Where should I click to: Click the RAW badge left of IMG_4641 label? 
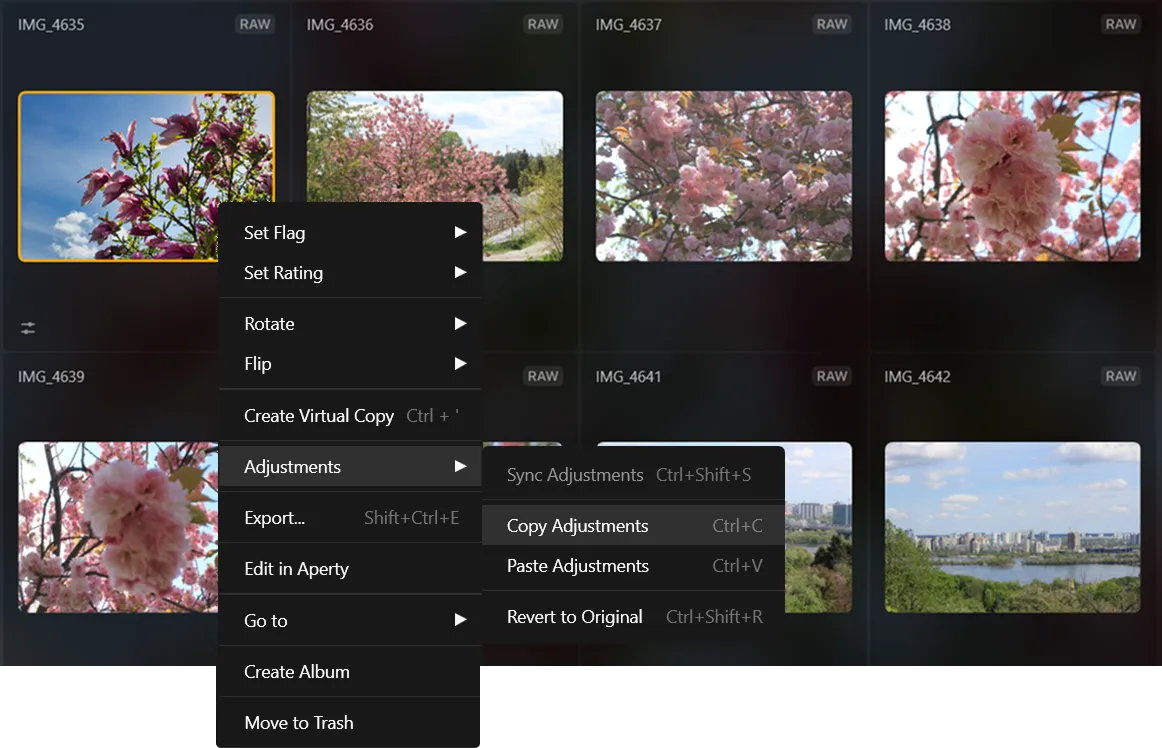[x=543, y=377]
